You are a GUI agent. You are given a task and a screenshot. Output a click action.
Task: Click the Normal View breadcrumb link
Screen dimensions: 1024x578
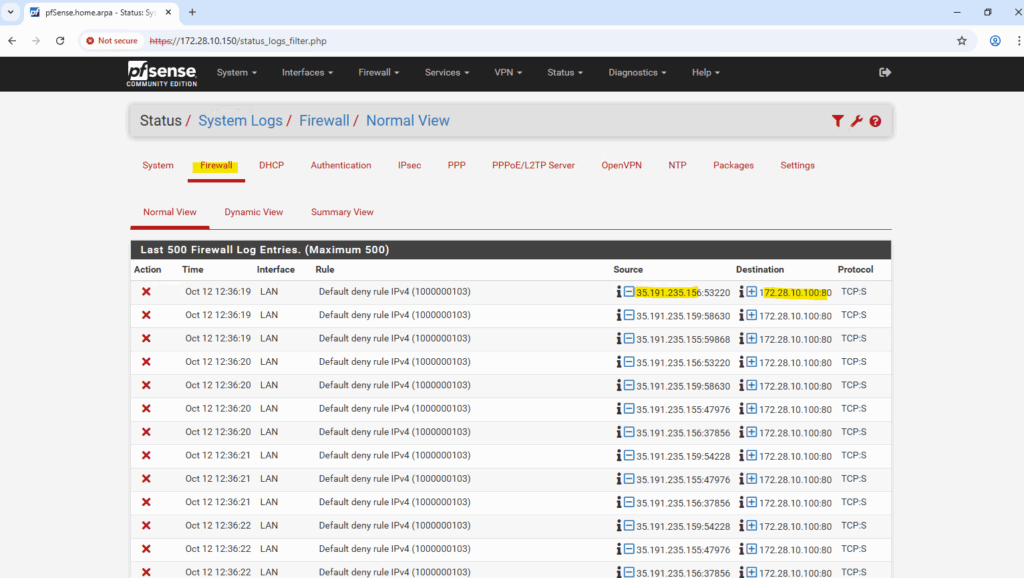(x=407, y=121)
